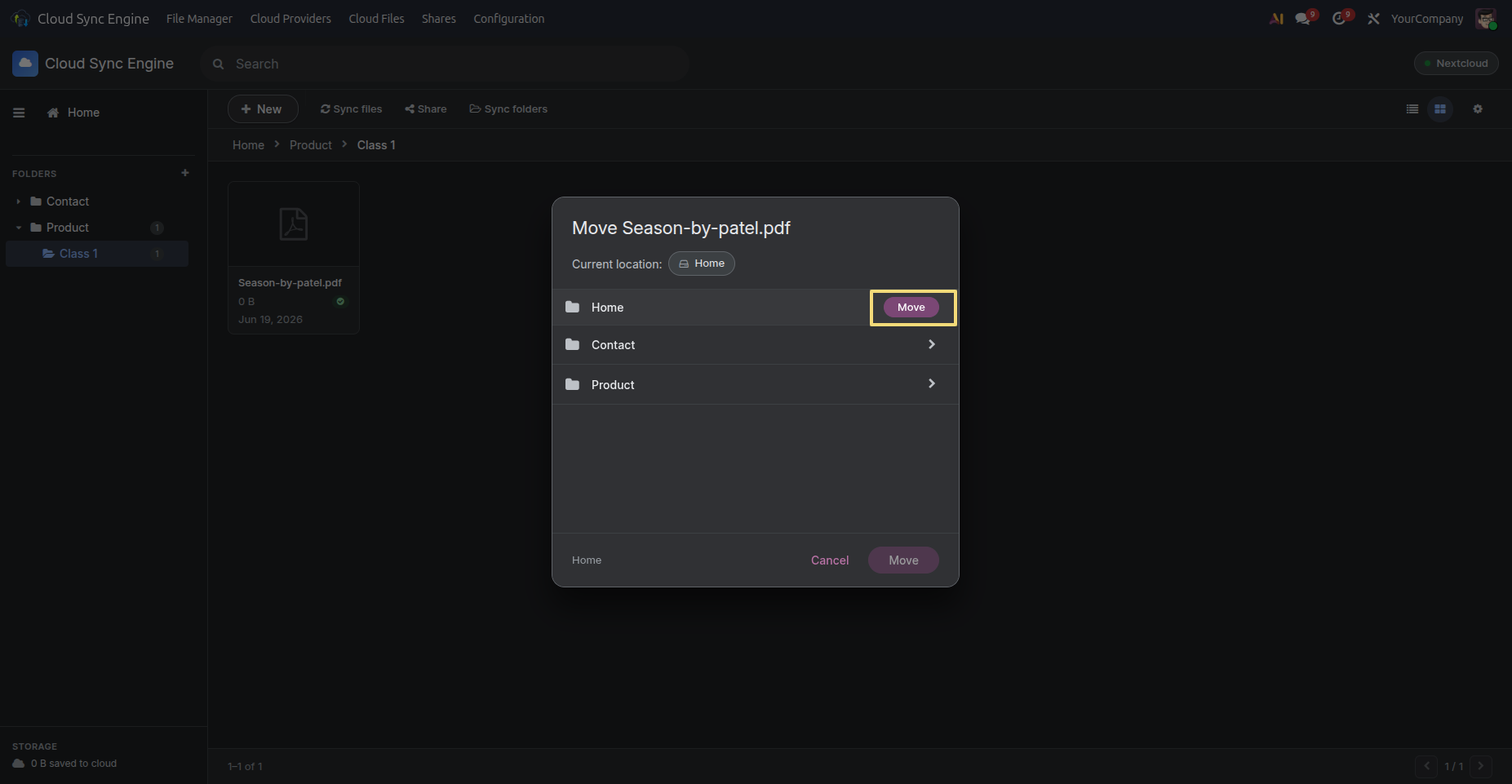Click the Move button in the Home row
The image size is (1512, 784).
click(x=911, y=308)
